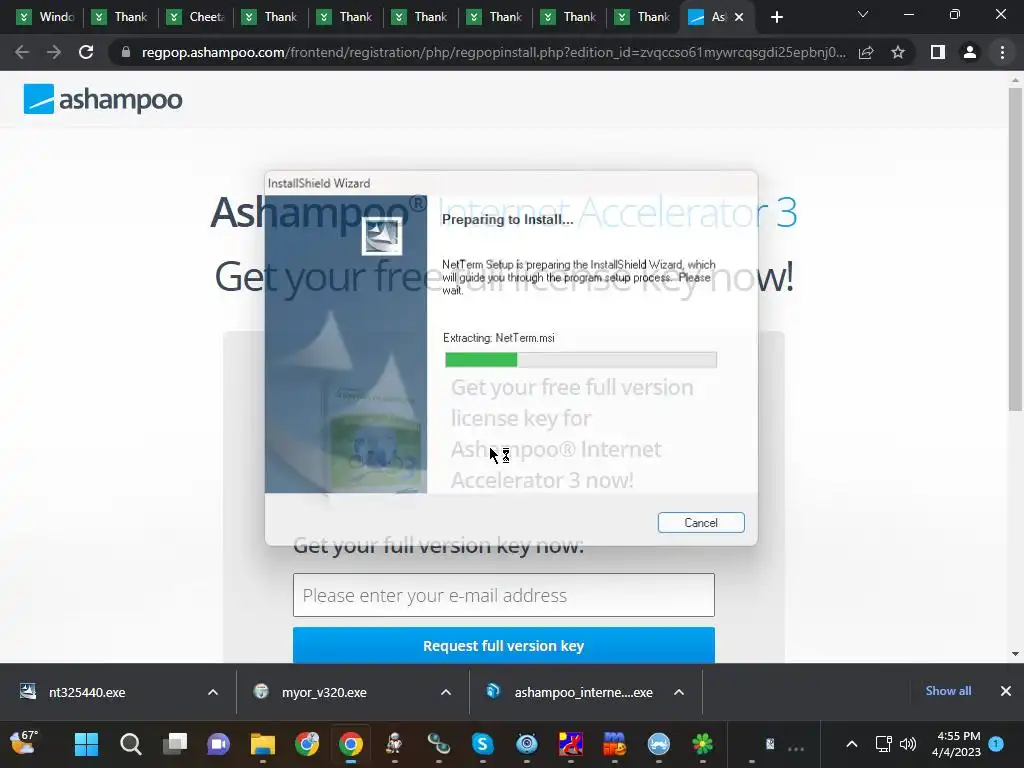The image size is (1024, 768).
Task: Open the colorful blocks app in taskbar
Action: click(615, 744)
